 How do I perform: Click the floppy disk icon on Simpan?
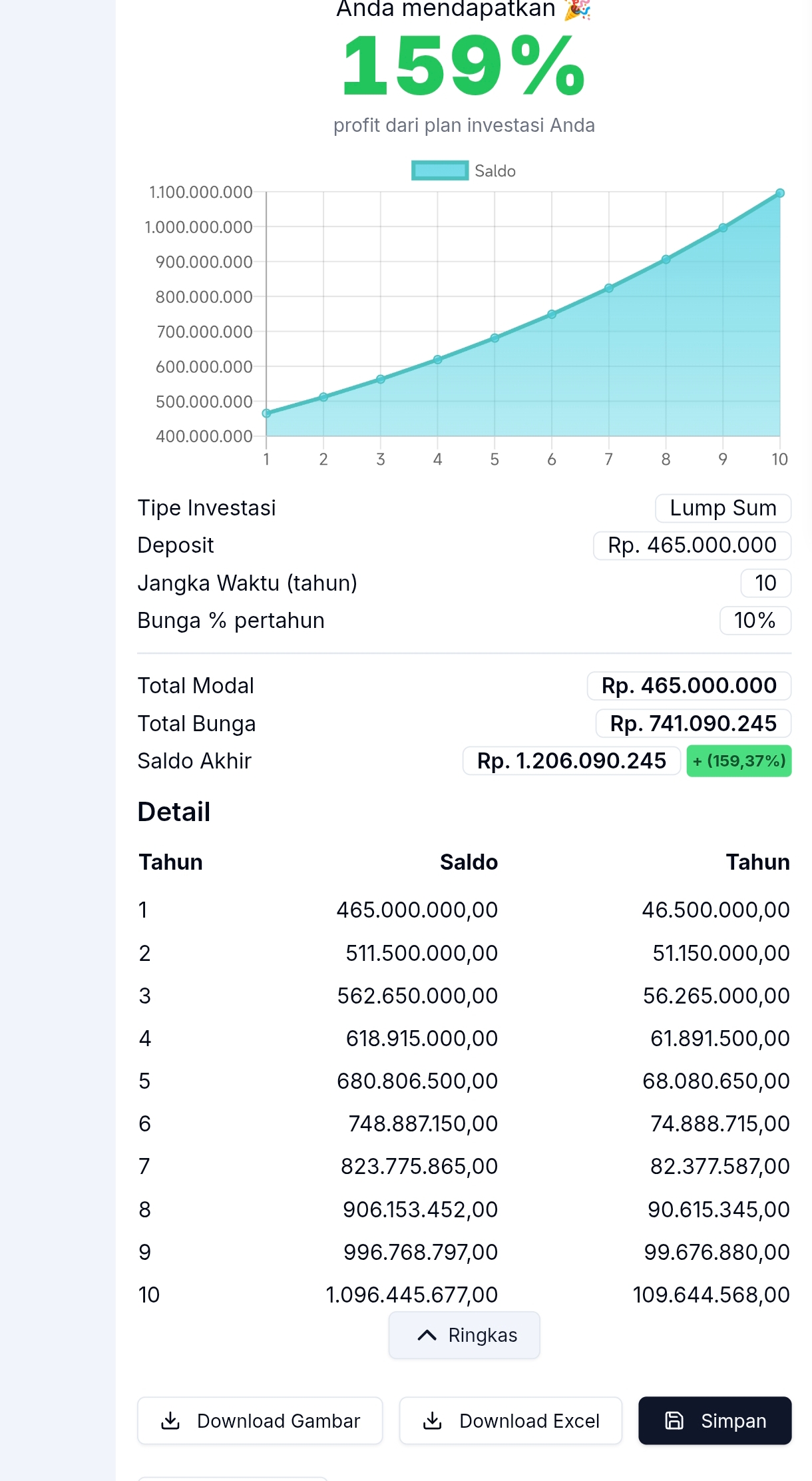click(x=674, y=1421)
